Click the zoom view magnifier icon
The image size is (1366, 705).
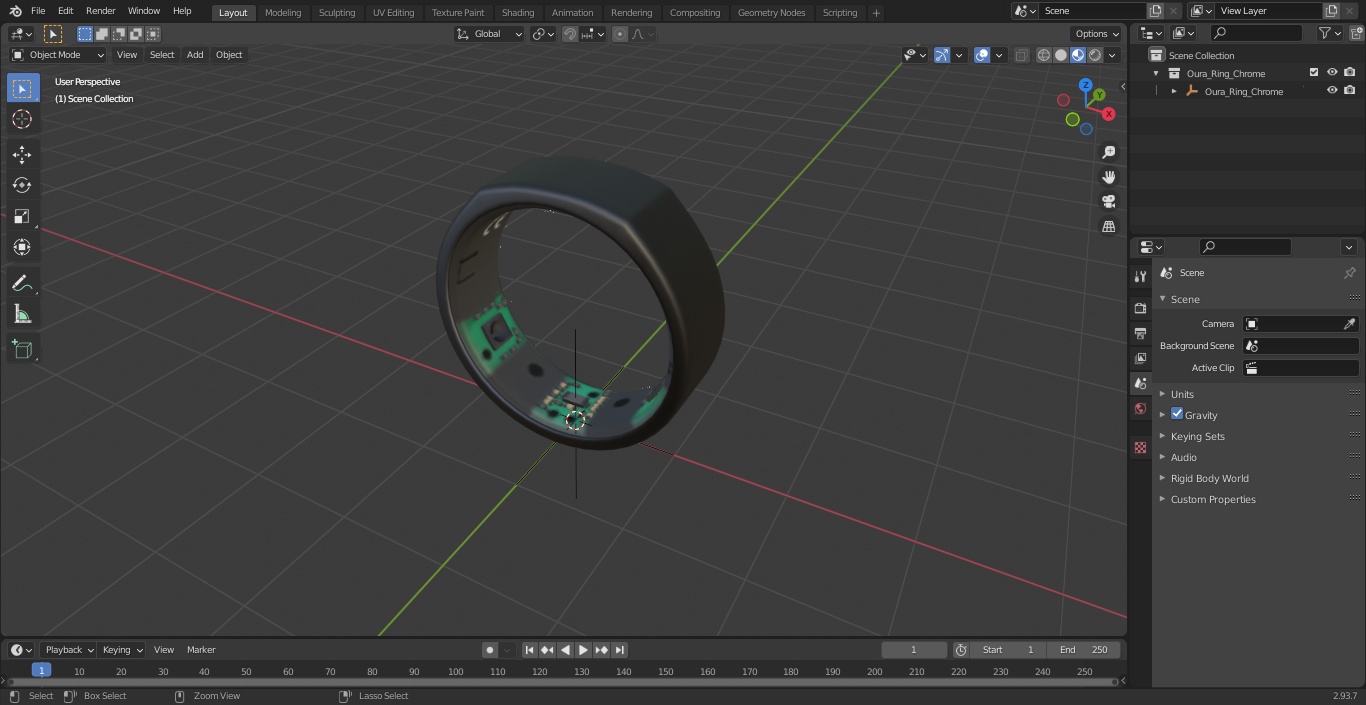[1108, 152]
